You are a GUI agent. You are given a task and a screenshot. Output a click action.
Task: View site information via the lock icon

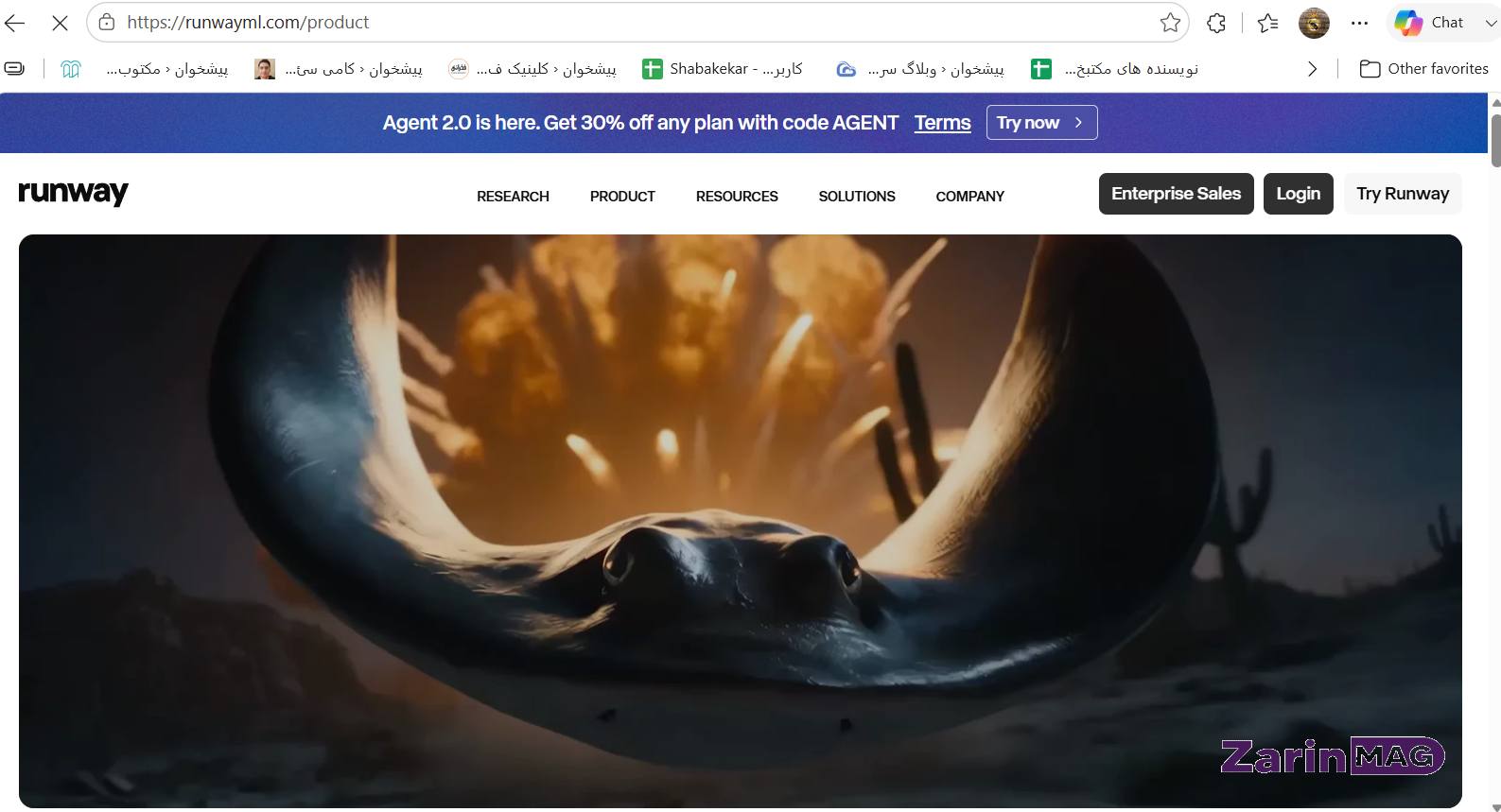(107, 22)
